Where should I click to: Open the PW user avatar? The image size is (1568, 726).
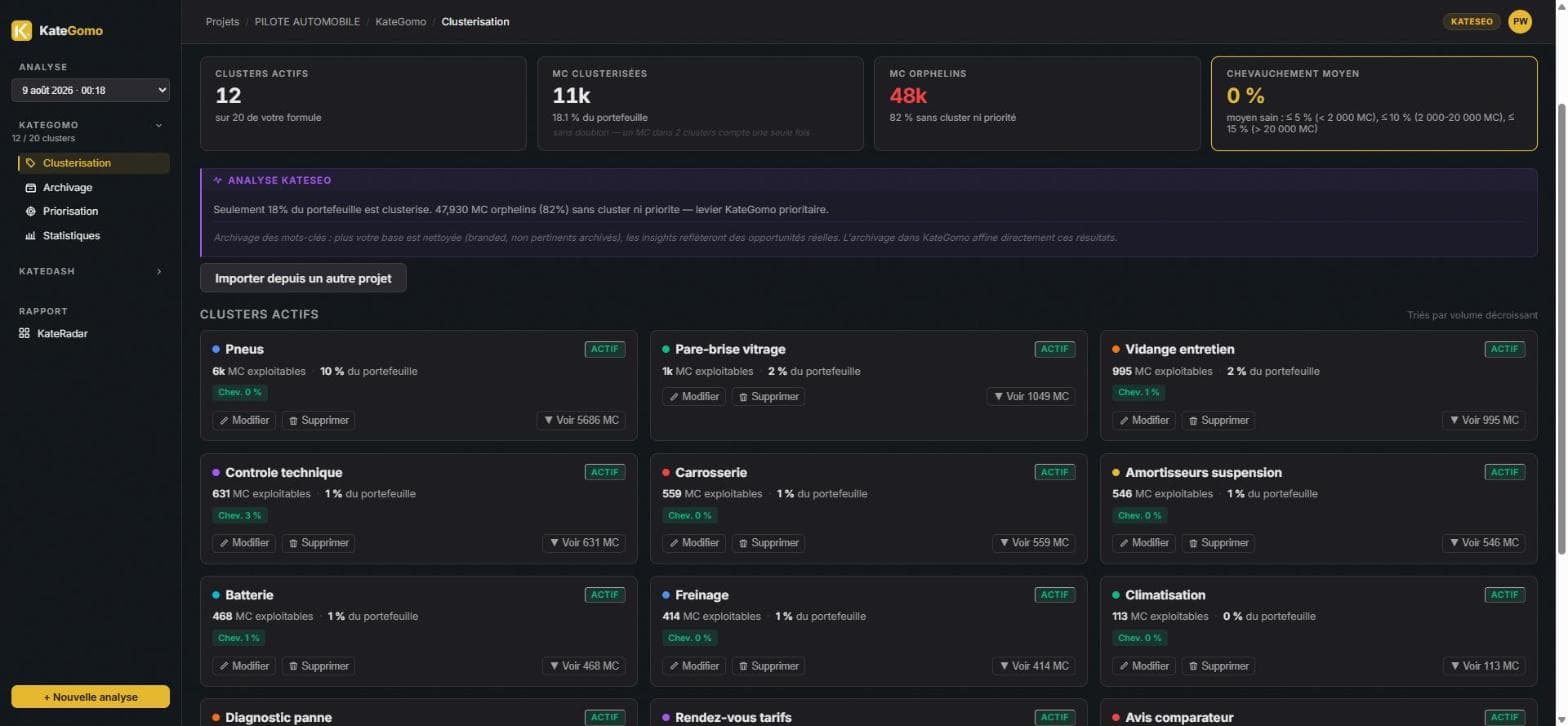tap(1520, 21)
